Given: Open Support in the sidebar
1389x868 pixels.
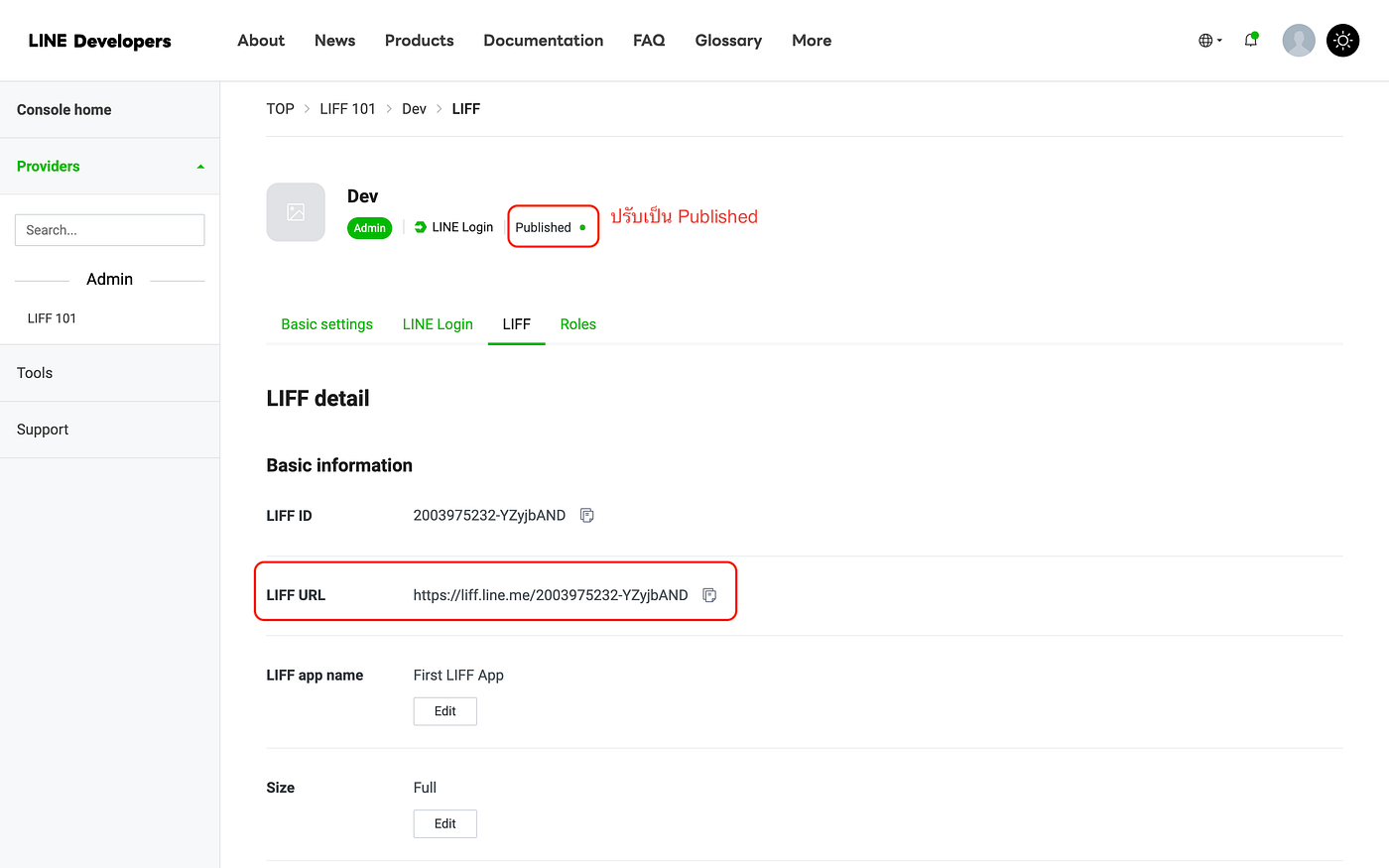Looking at the screenshot, I should point(109,430).
